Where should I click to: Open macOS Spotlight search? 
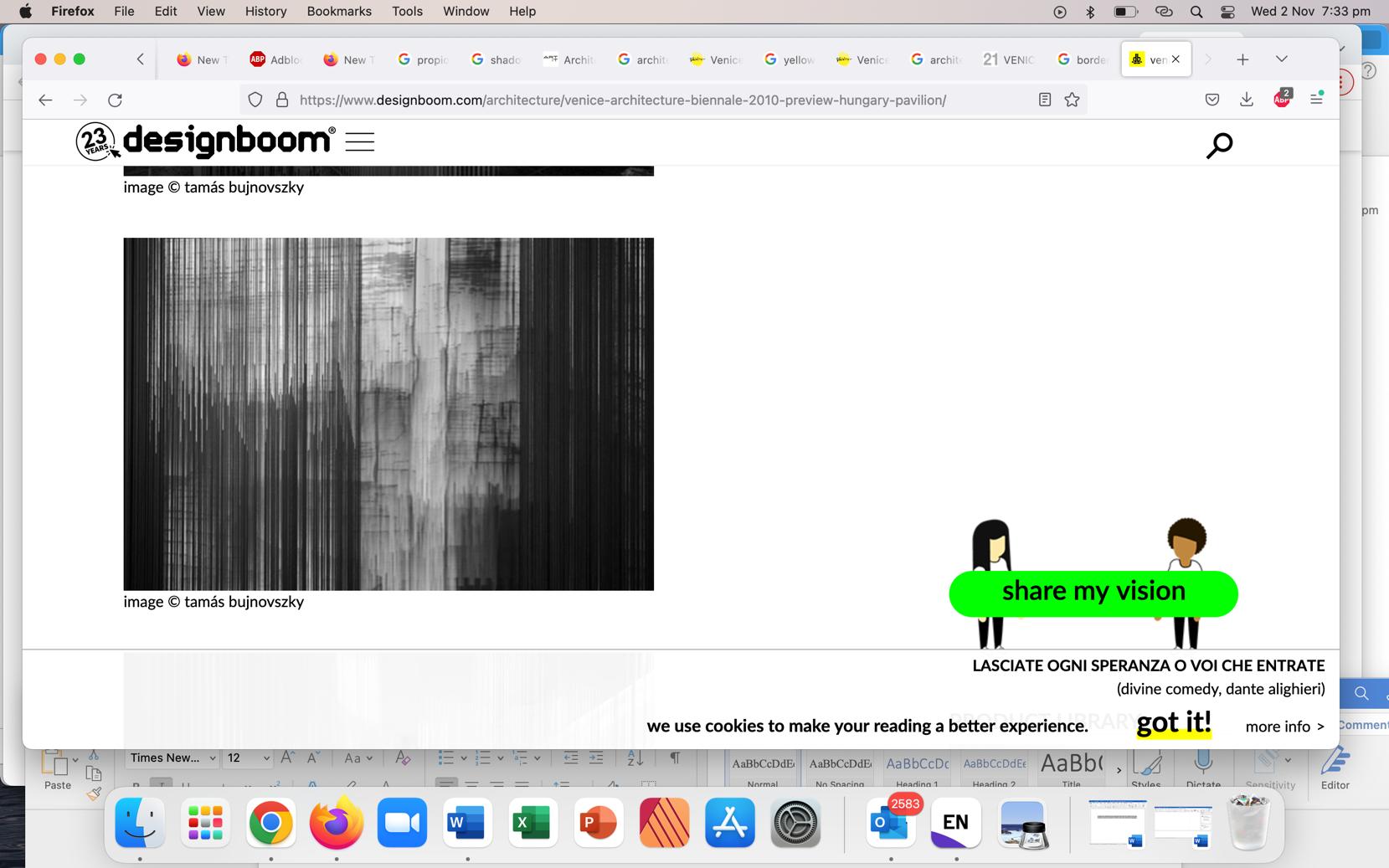[x=1196, y=11]
